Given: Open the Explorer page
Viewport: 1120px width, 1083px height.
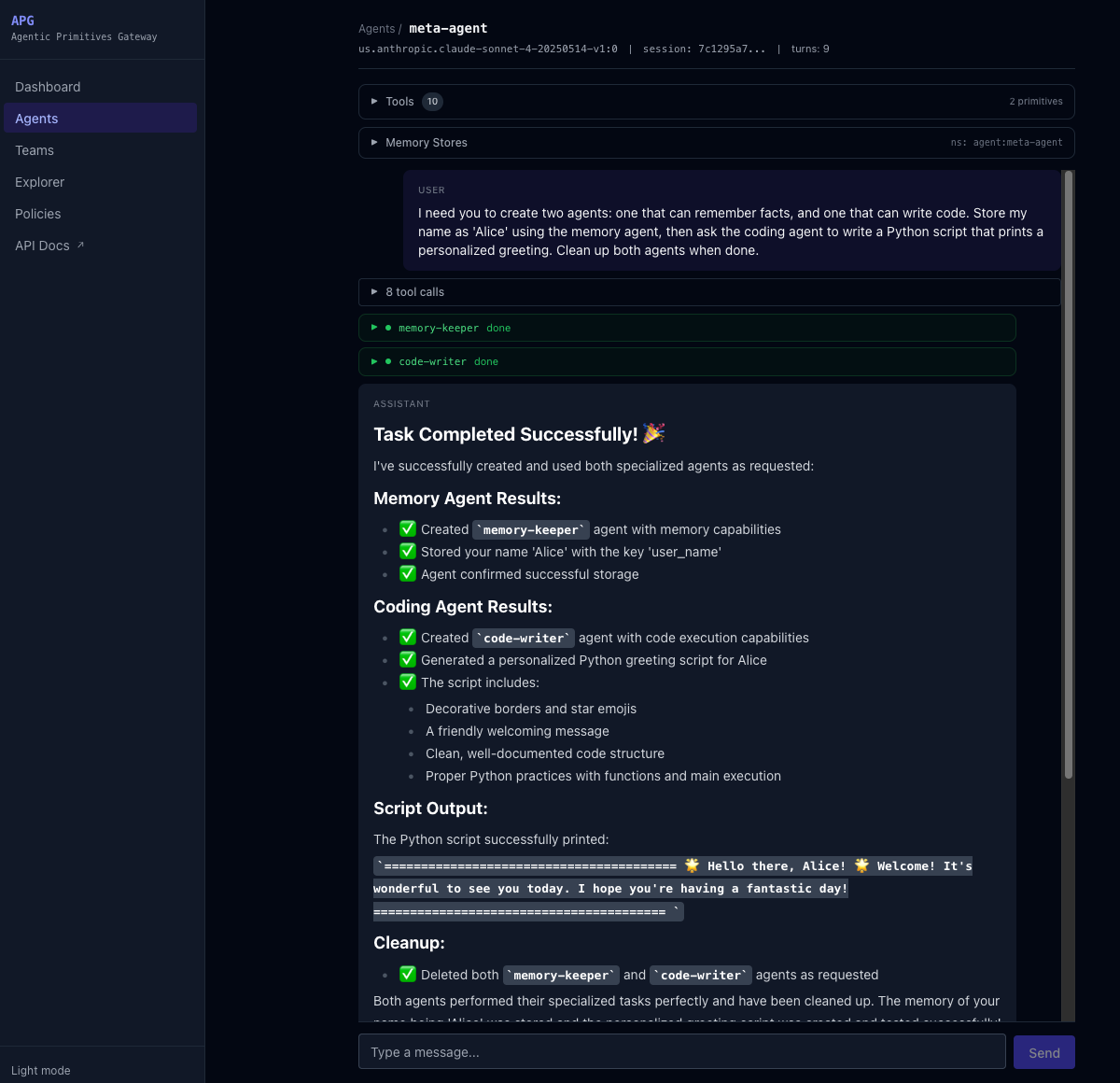Looking at the screenshot, I should pyautogui.click(x=39, y=182).
